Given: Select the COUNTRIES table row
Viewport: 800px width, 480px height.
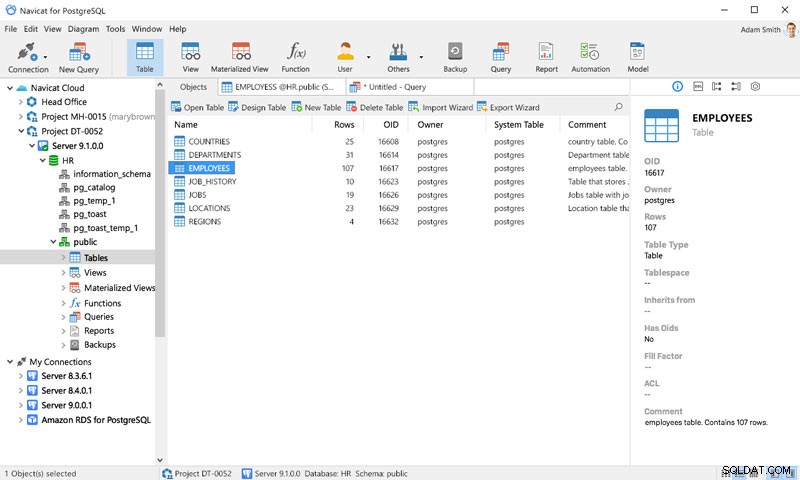Looking at the screenshot, I should coord(399,141).
